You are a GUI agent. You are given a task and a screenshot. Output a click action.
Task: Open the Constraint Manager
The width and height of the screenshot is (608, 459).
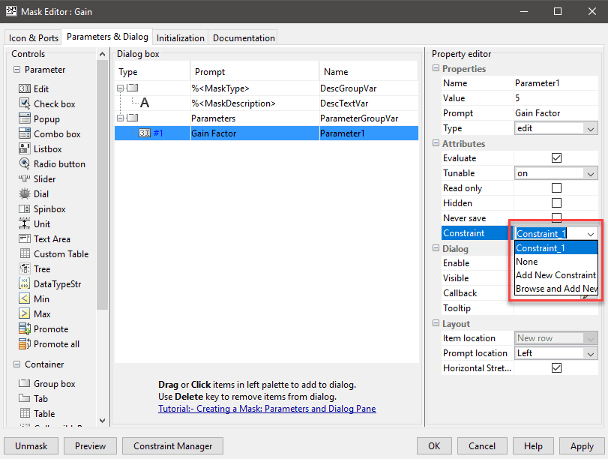point(173,446)
